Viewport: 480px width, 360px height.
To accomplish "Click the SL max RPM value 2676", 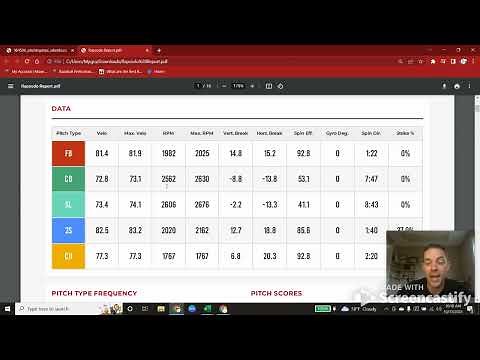I will 202,205.
